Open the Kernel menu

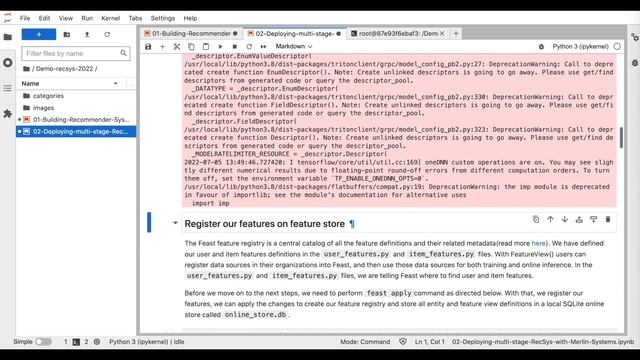(x=111, y=18)
